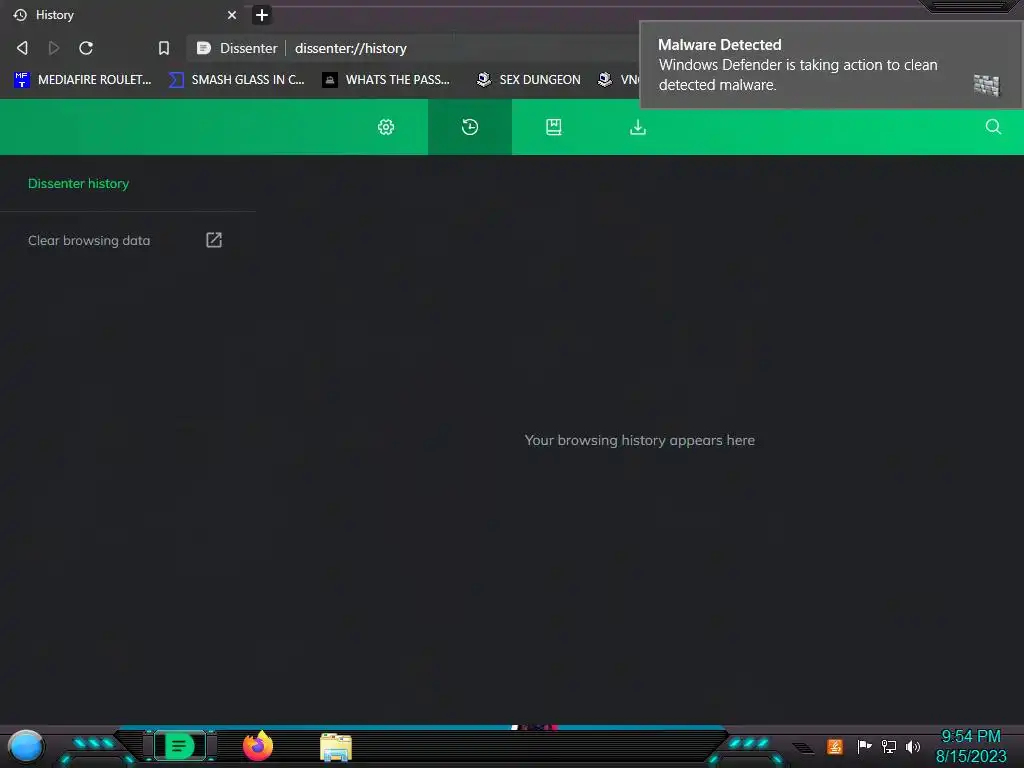Open the SEX DUNGEON bookmark
Image resolution: width=1024 pixels, height=768 pixels.
pyautogui.click(x=529, y=80)
